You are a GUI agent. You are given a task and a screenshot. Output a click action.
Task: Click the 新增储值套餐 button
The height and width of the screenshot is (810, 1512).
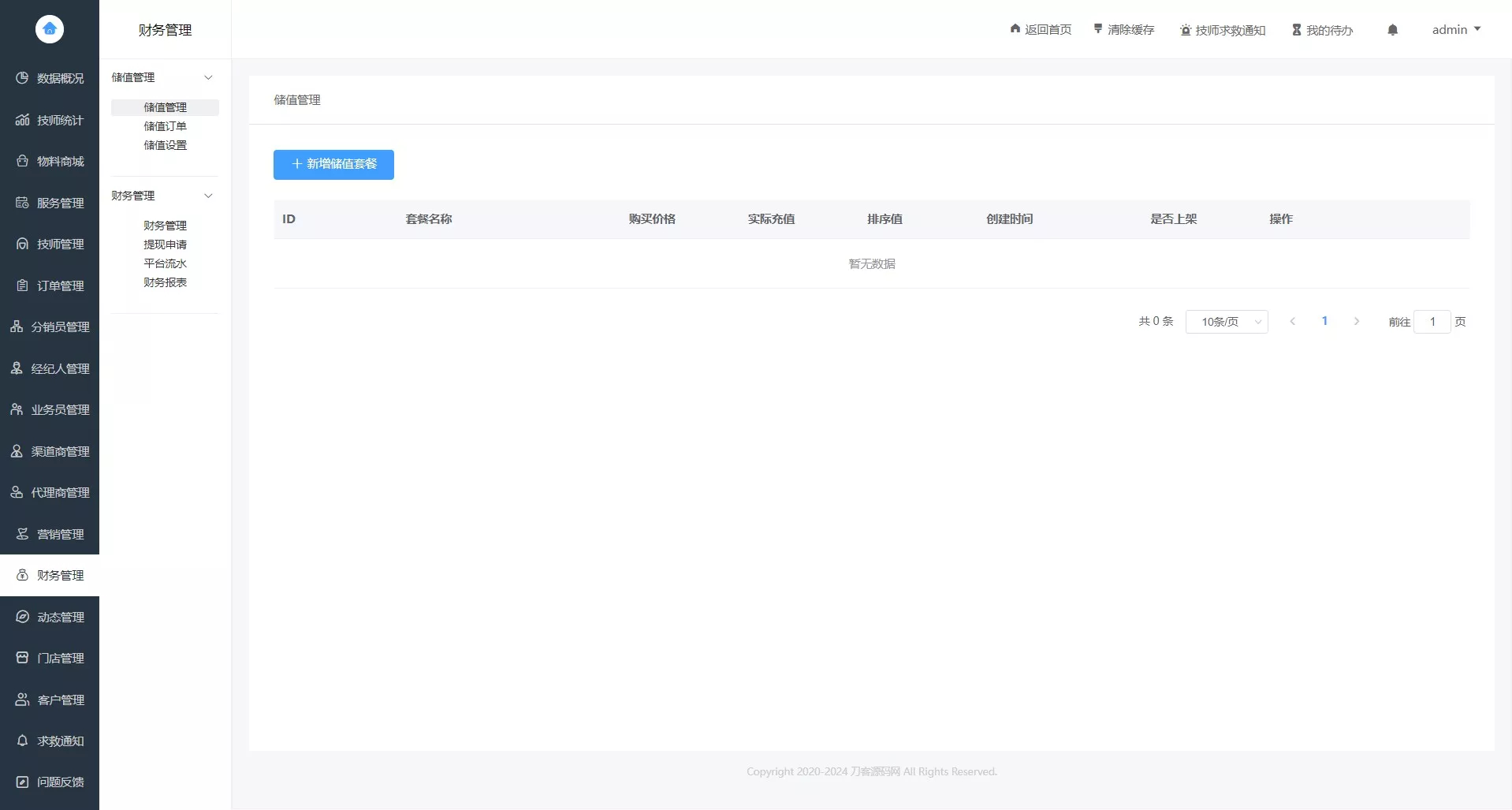point(333,164)
